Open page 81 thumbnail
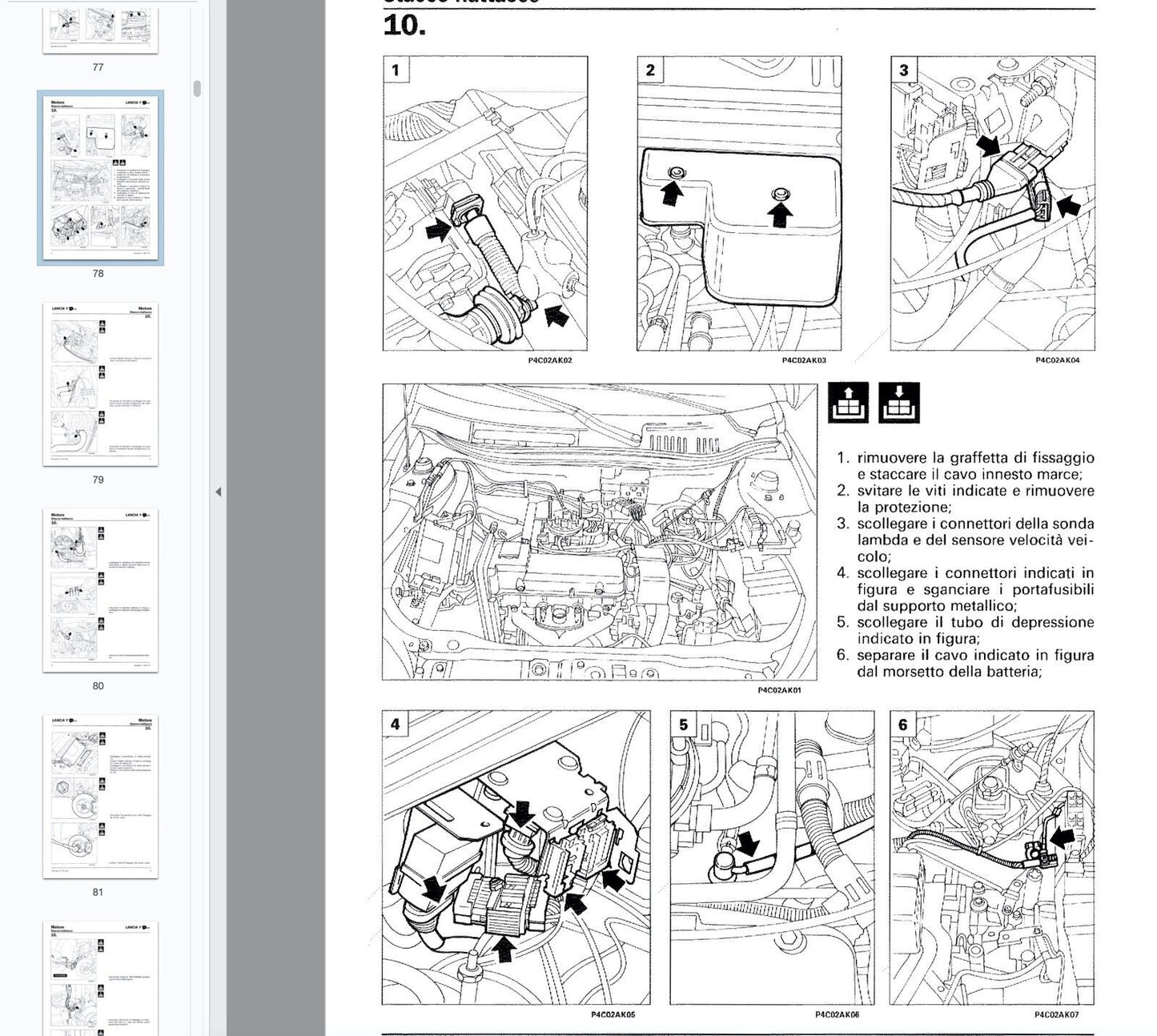 coord(100,796)
